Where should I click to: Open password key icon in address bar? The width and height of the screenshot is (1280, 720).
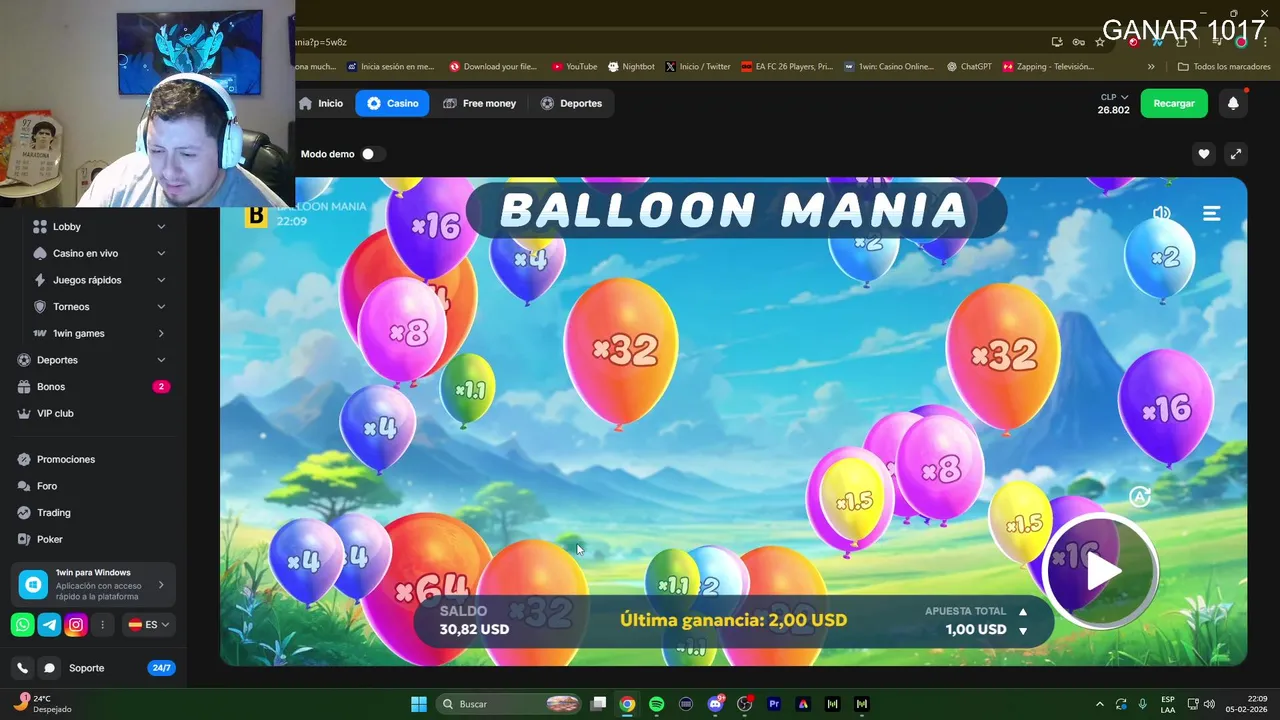coord(1078,42)
